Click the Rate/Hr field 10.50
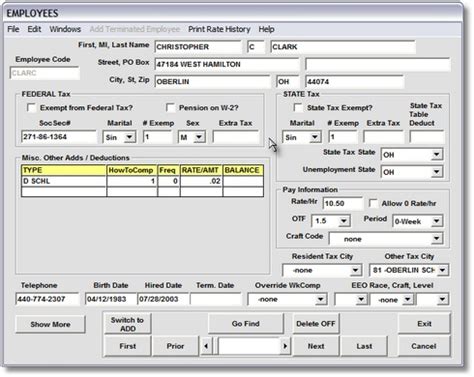Viewport: 474px width, 377px height. click(343, 203)
